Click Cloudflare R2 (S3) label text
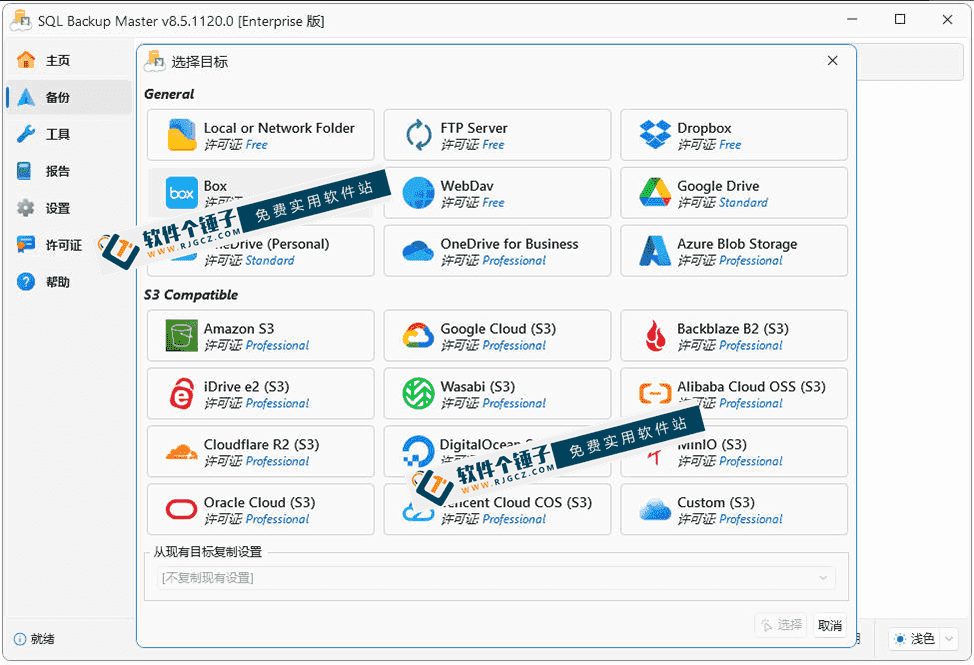 point(261,445)
